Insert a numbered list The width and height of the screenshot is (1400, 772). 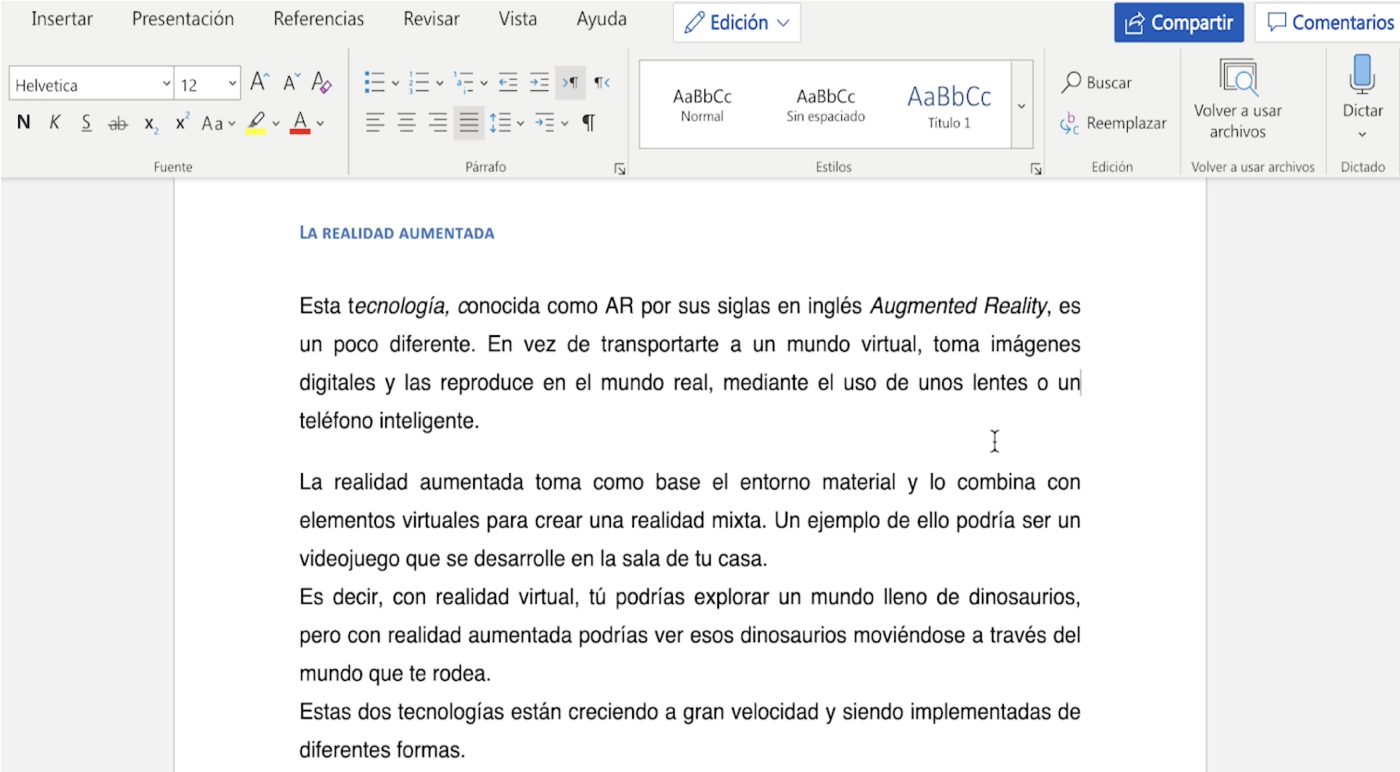coord(419,83)
